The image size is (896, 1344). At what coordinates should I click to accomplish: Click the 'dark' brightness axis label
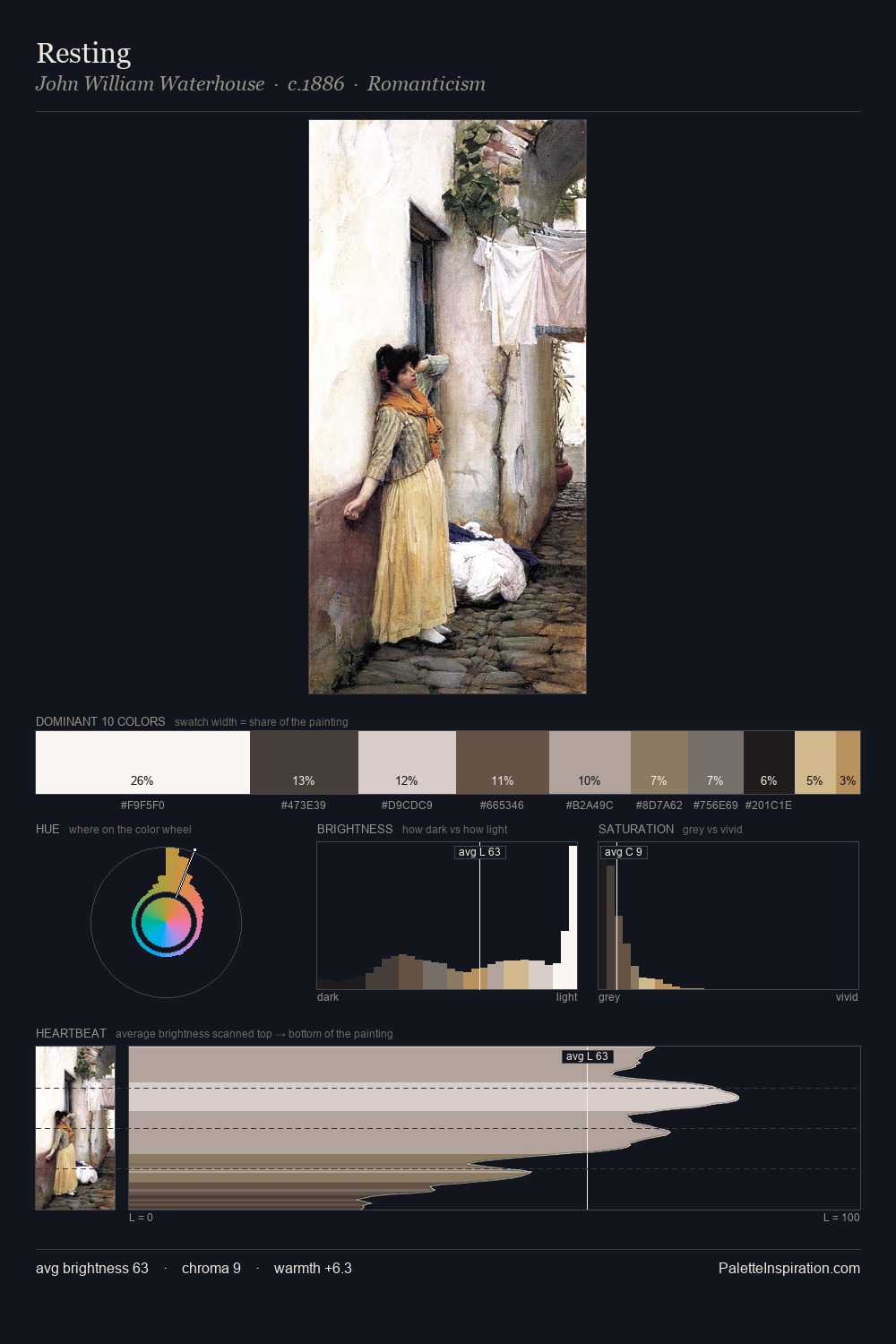coord(328,997)
